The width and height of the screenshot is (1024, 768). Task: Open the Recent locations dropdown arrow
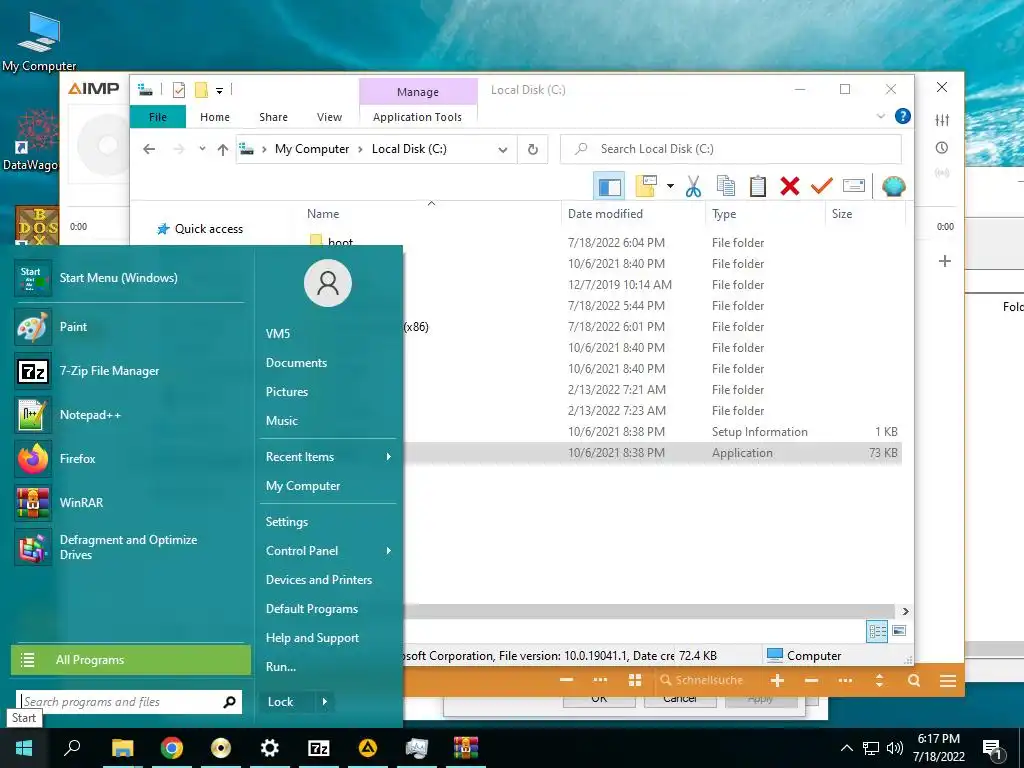pos(202,149)
